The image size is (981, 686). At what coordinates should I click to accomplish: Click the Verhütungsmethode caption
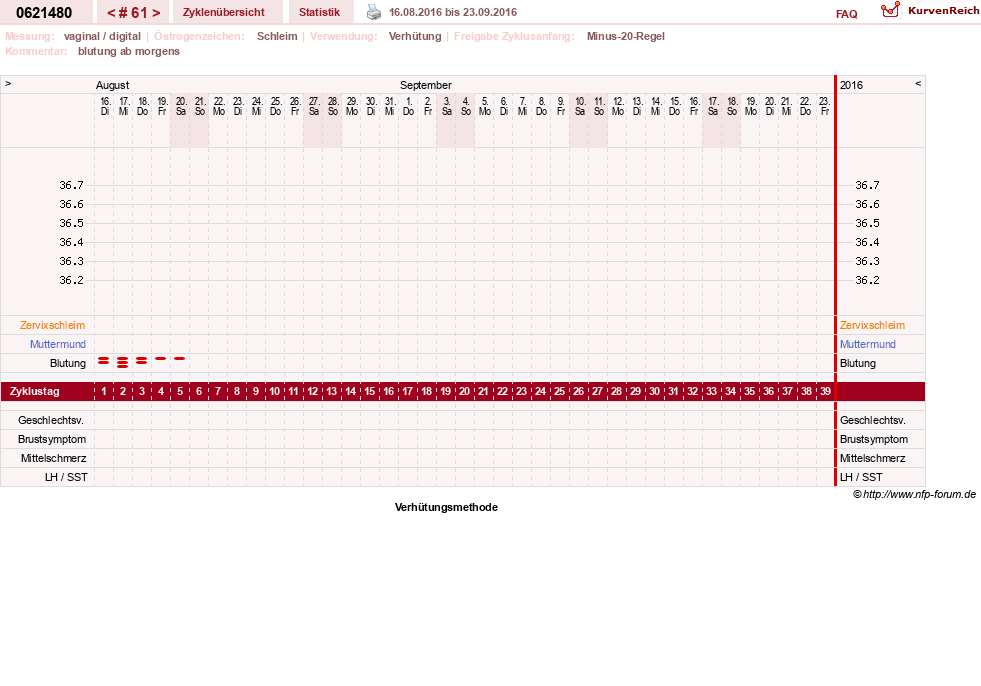[446, 508]
